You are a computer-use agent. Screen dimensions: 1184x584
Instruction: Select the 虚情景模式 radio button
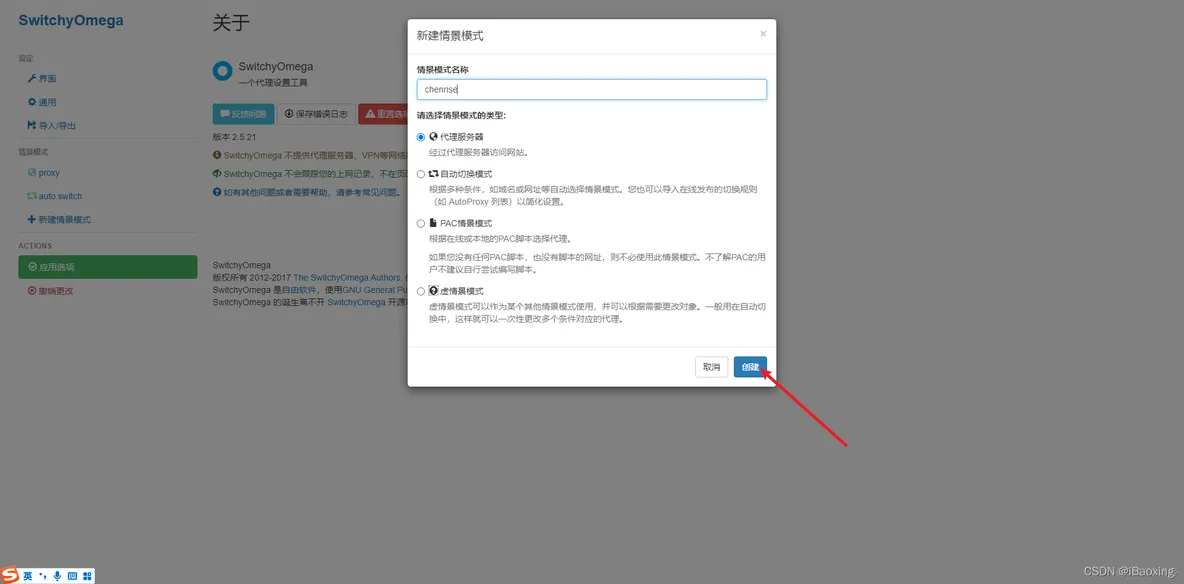pyautogui.click(x=421, y=292)
